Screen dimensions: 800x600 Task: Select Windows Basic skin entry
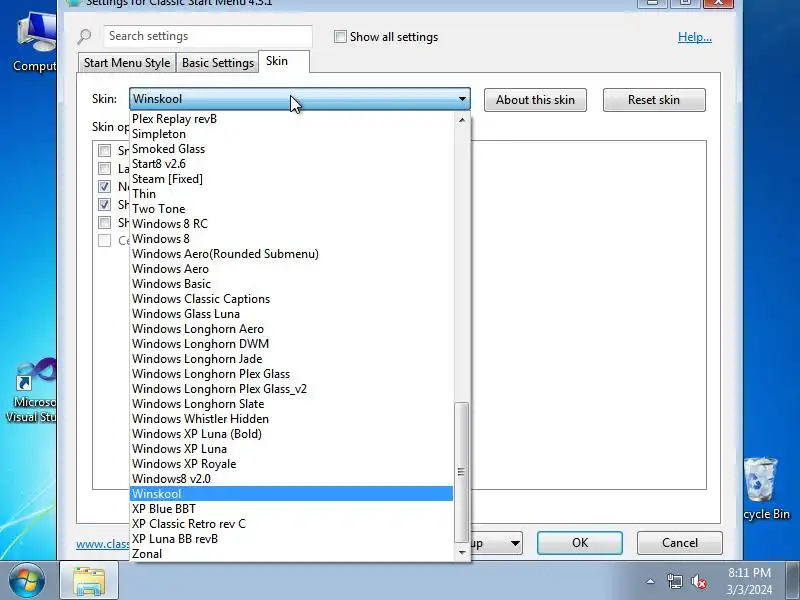(292, 284)
